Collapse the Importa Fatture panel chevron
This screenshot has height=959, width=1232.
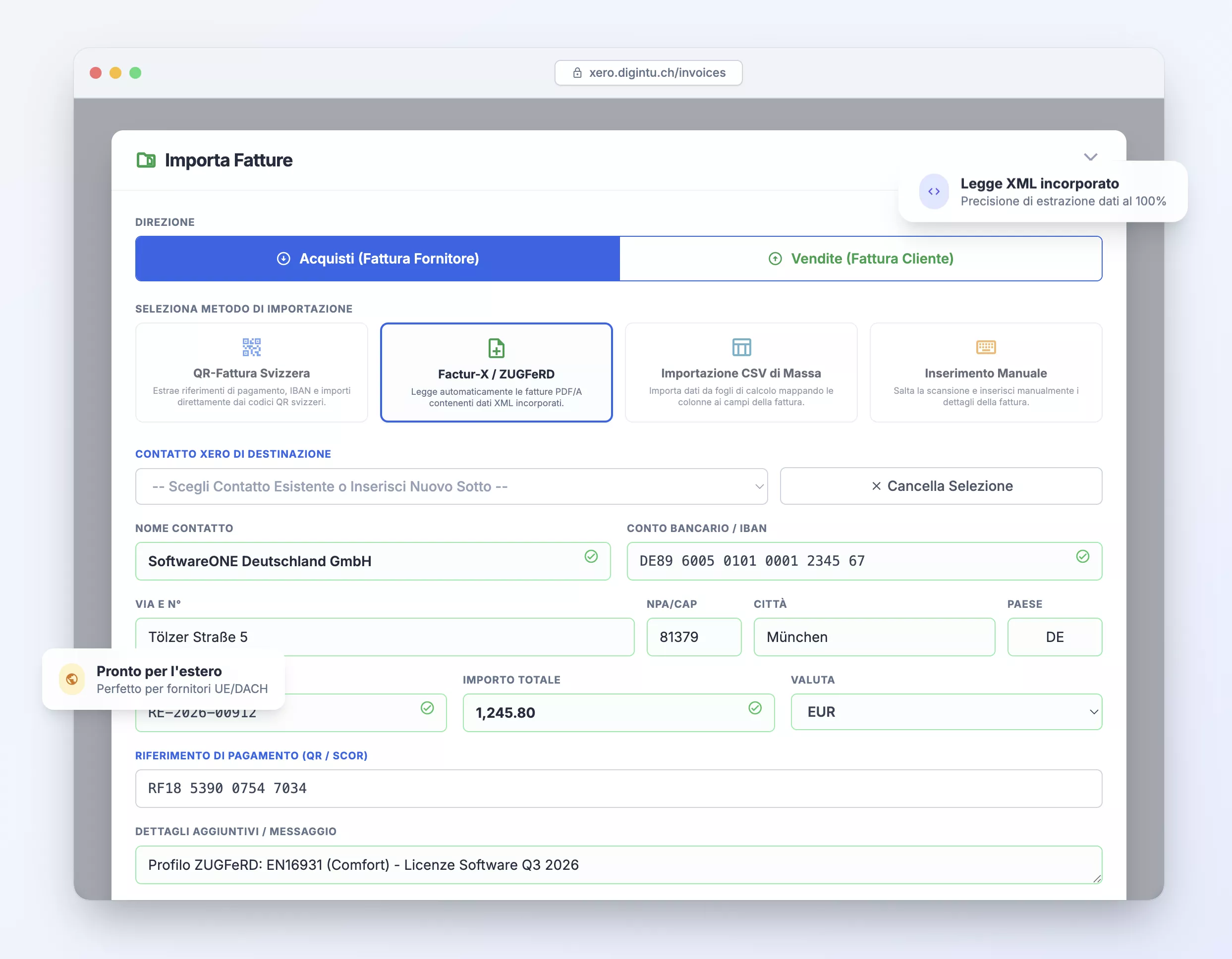1090,157
